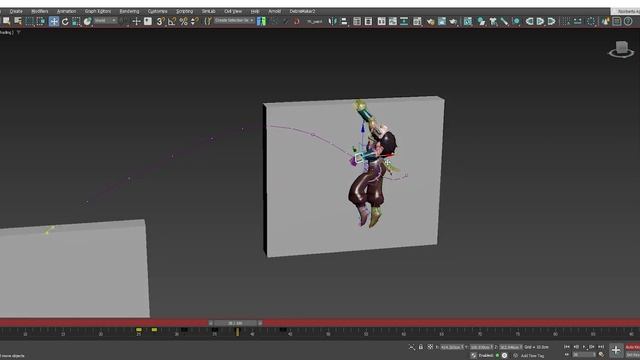Toggle the Scene Explorer icon

point(357,21)
